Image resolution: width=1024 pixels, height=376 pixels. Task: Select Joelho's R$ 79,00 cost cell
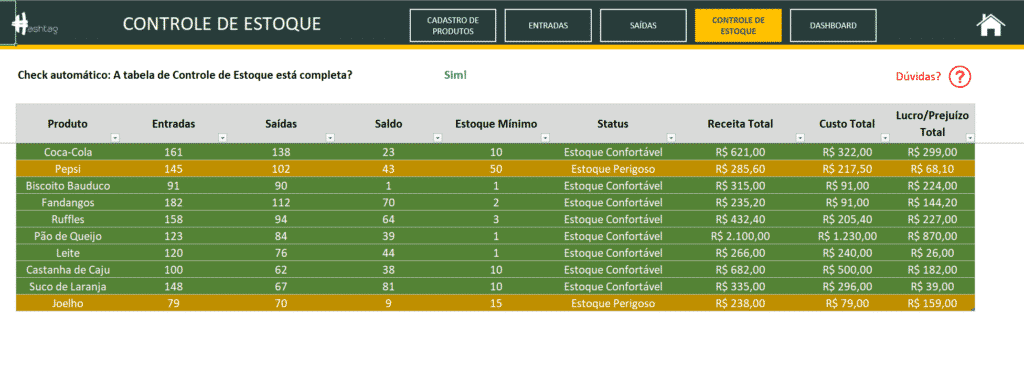[x=848, y=304]
